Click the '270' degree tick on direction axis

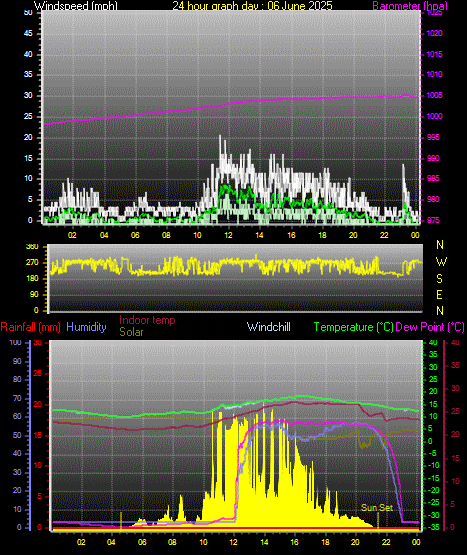coord(32,263)
